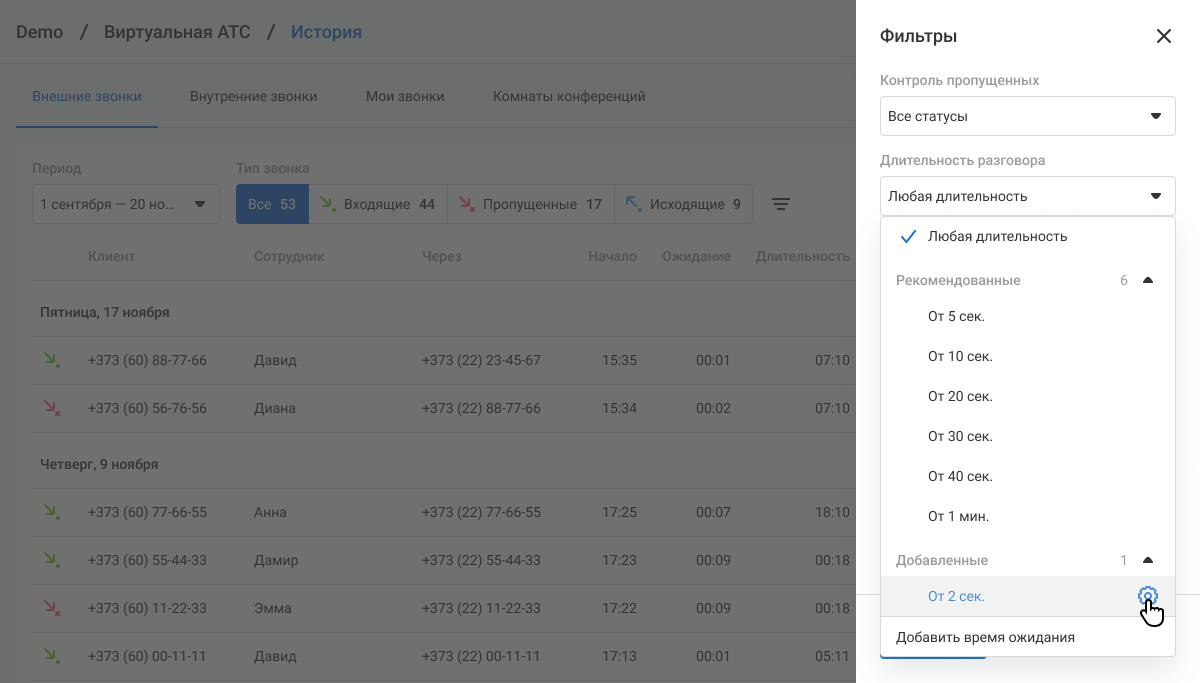Switch to the Внутренние звонки tab
1200x683 pixels.
253,97
